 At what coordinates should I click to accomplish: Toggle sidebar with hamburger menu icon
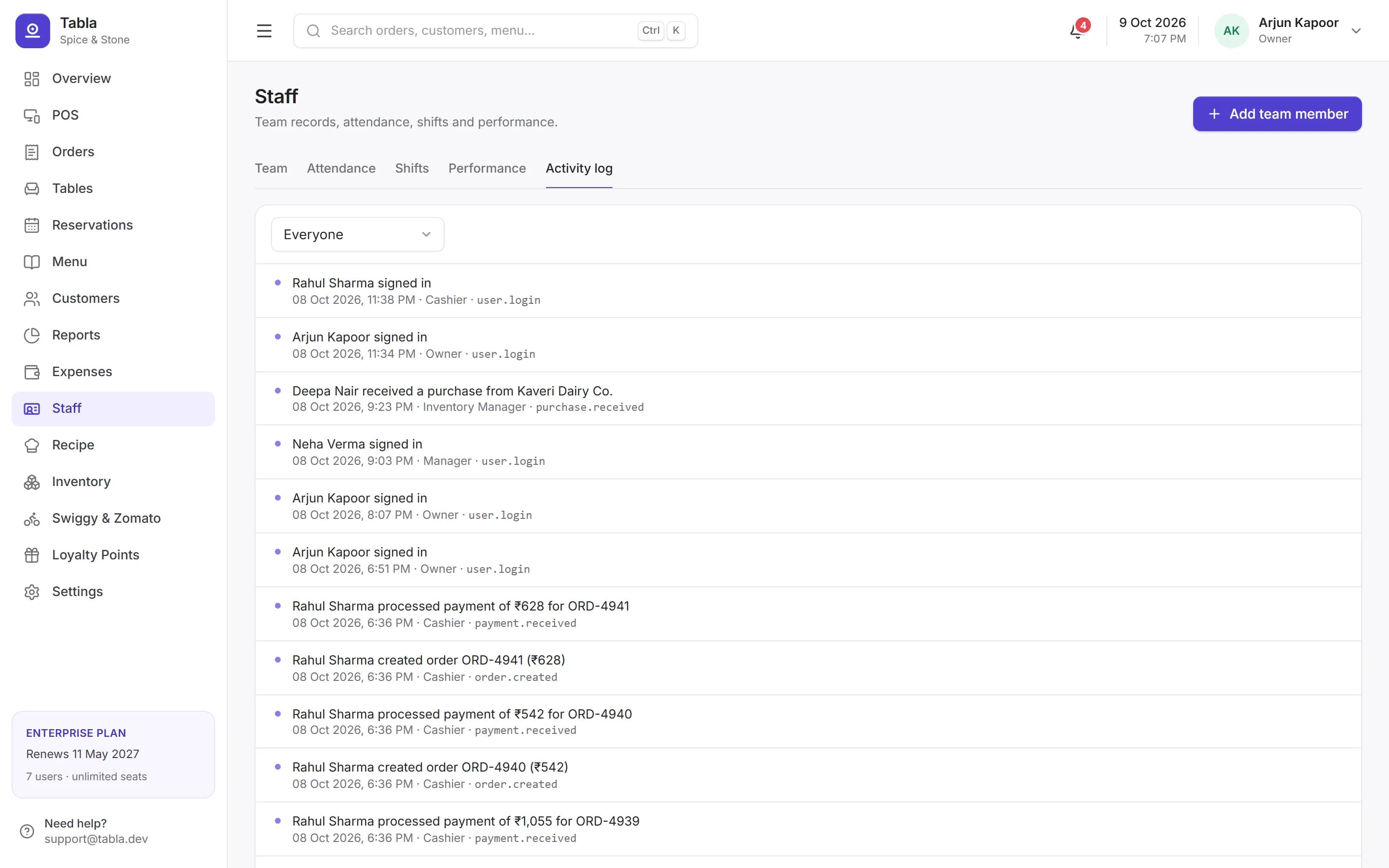click(264, 31)
